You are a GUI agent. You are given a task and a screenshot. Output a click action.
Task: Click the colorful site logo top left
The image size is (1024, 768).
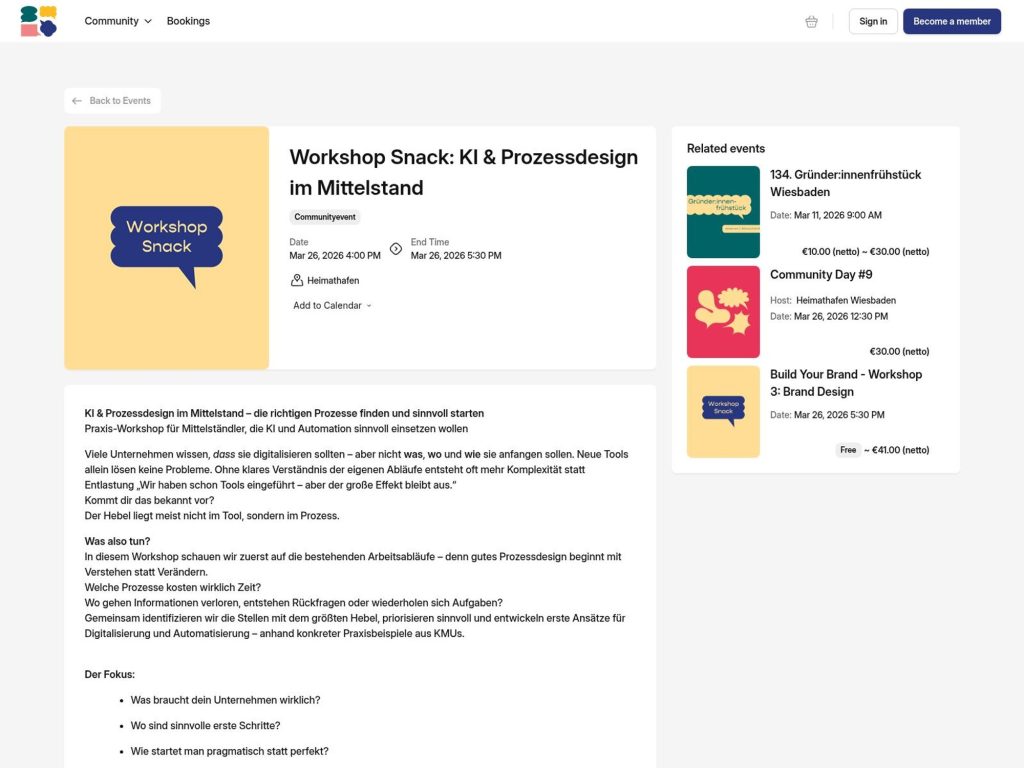38,20
